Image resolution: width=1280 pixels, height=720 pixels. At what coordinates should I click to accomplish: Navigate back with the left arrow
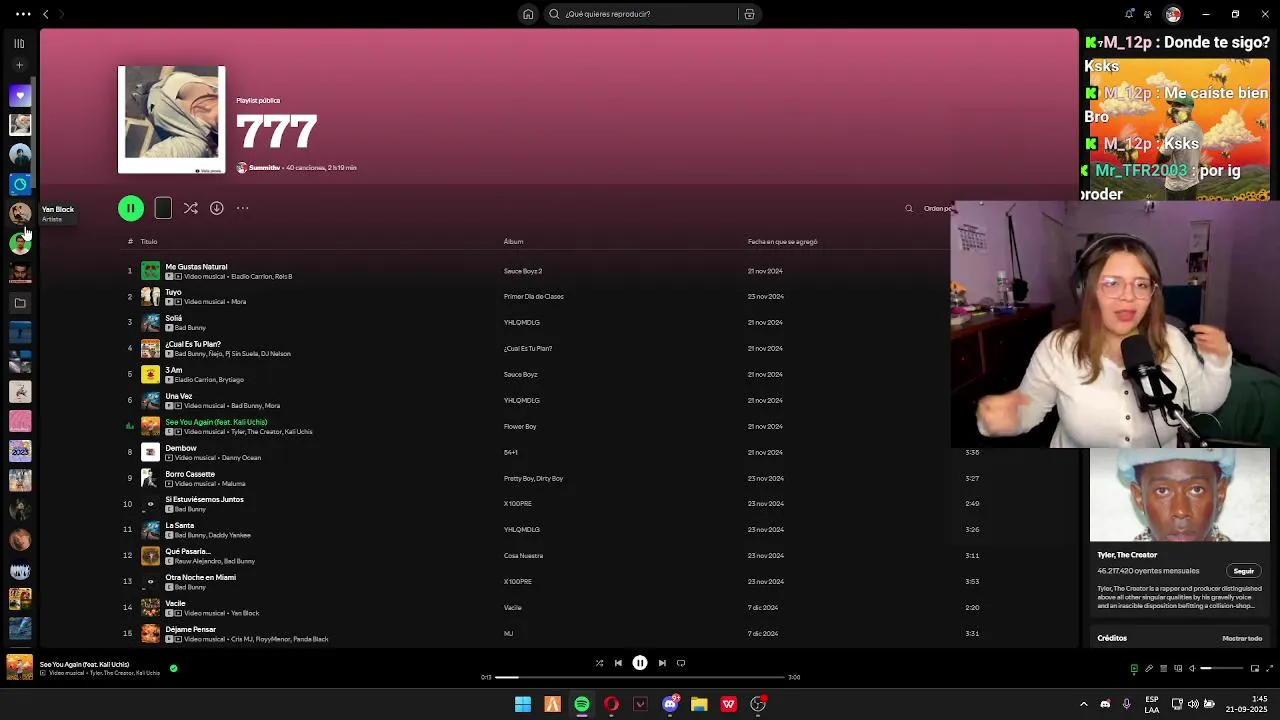click(x=45, y=14)
